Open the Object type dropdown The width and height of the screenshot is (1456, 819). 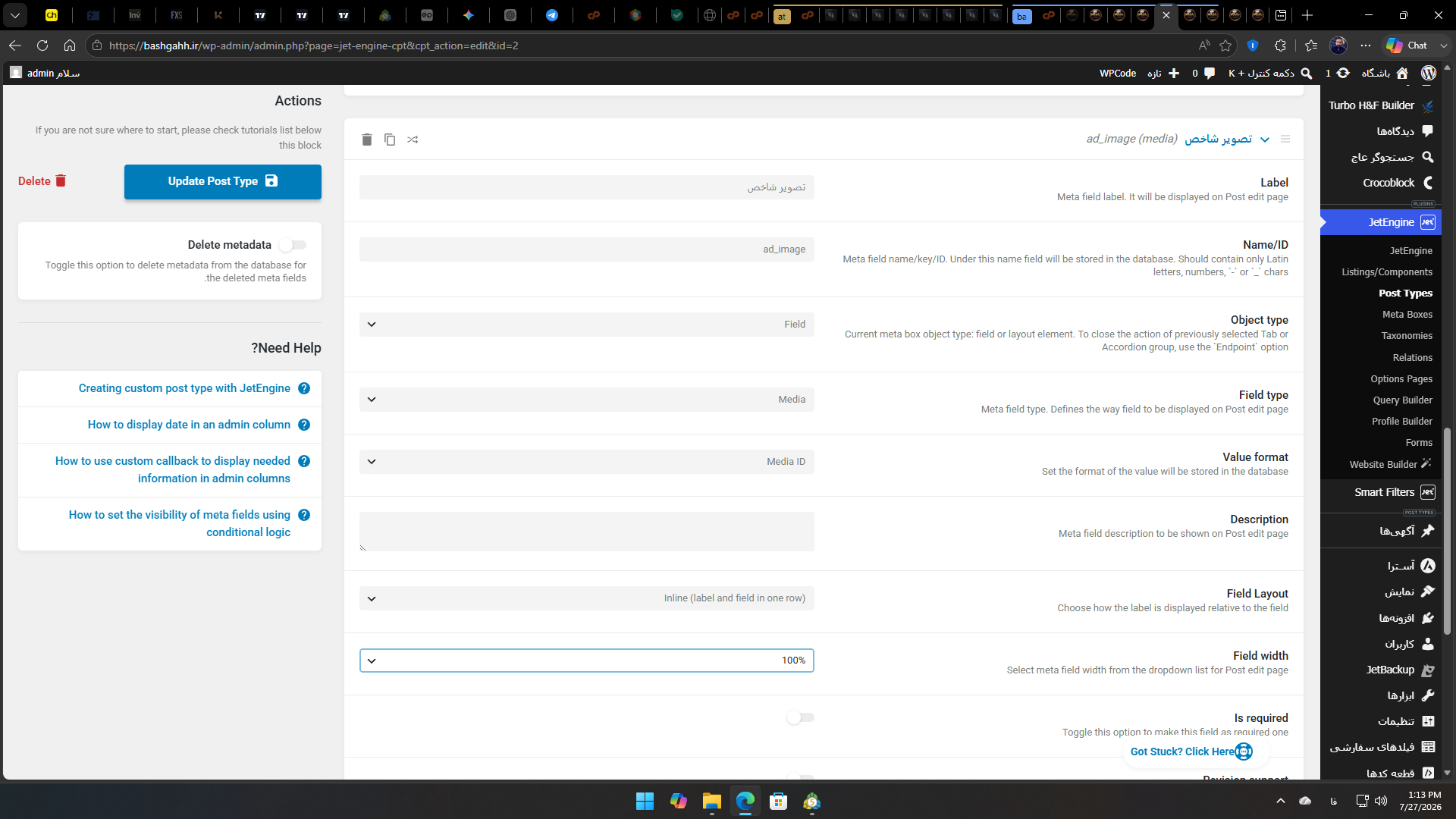point(587,325)
